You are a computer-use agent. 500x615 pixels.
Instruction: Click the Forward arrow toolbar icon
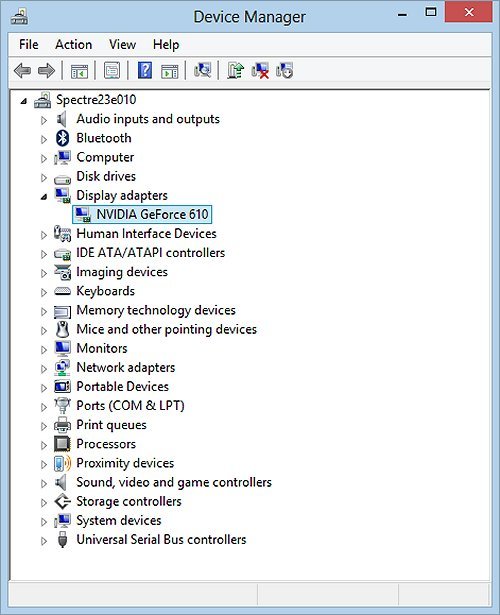pos(46,71)
